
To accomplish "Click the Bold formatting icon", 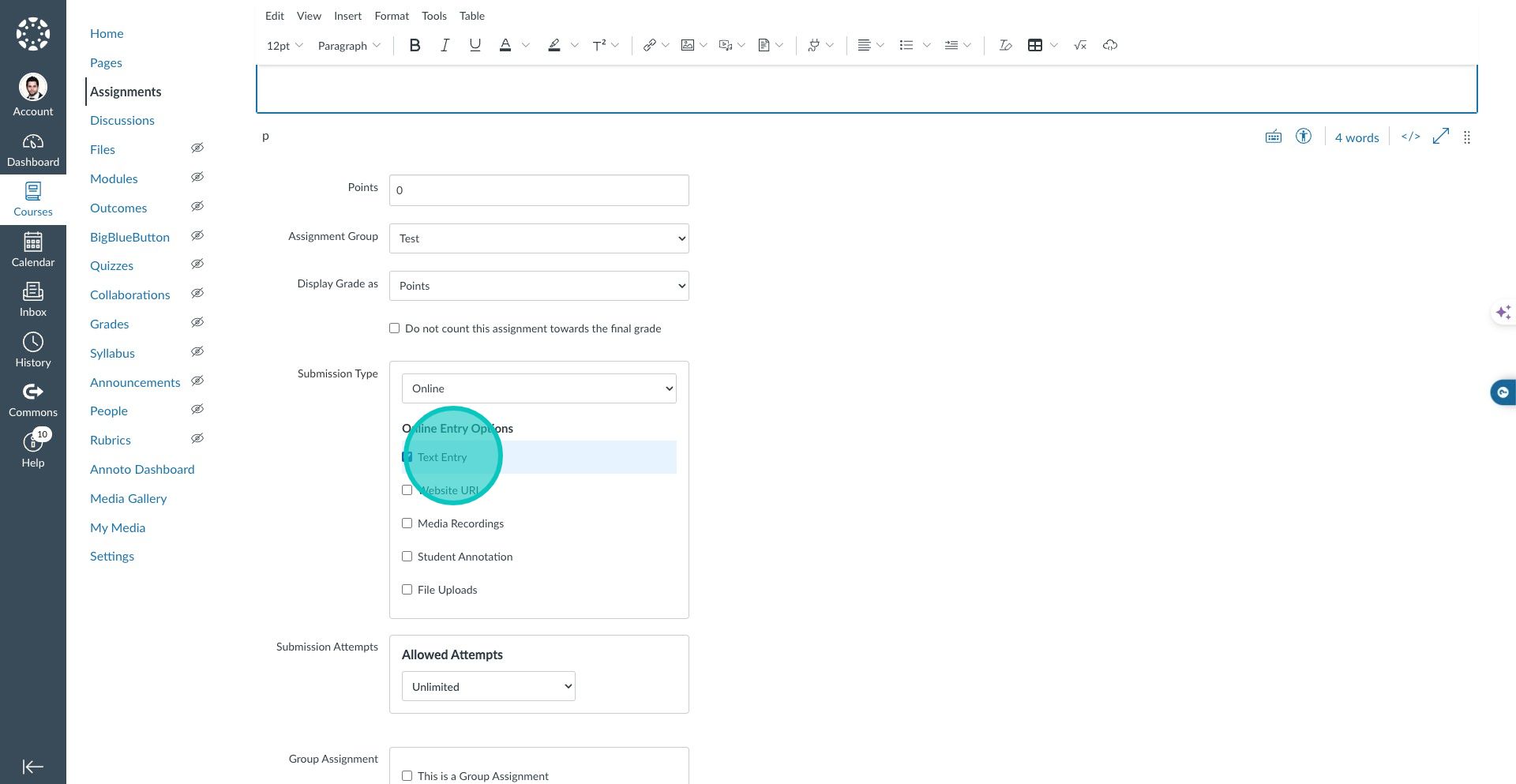I will pos(415,46).
